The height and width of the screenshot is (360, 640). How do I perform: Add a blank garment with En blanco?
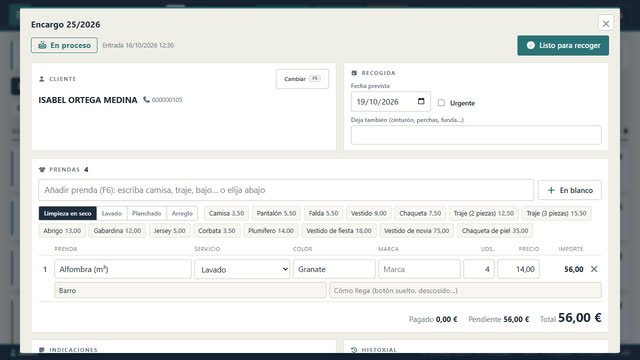[569, 190]
